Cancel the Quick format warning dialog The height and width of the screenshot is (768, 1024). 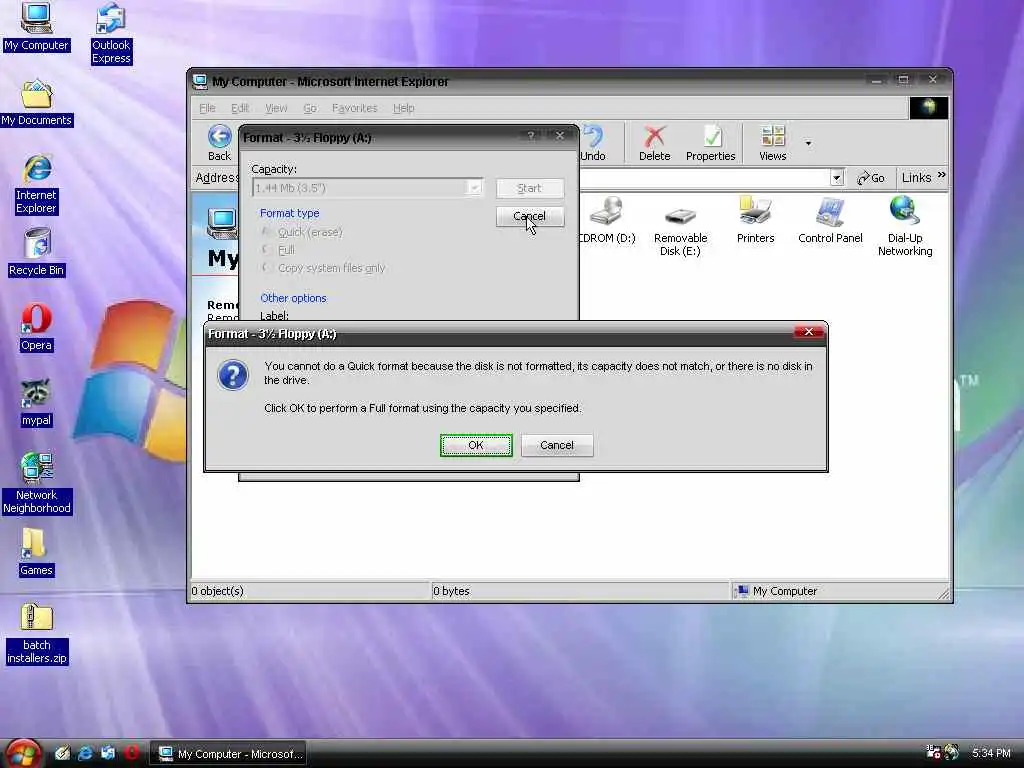[557, 445]
